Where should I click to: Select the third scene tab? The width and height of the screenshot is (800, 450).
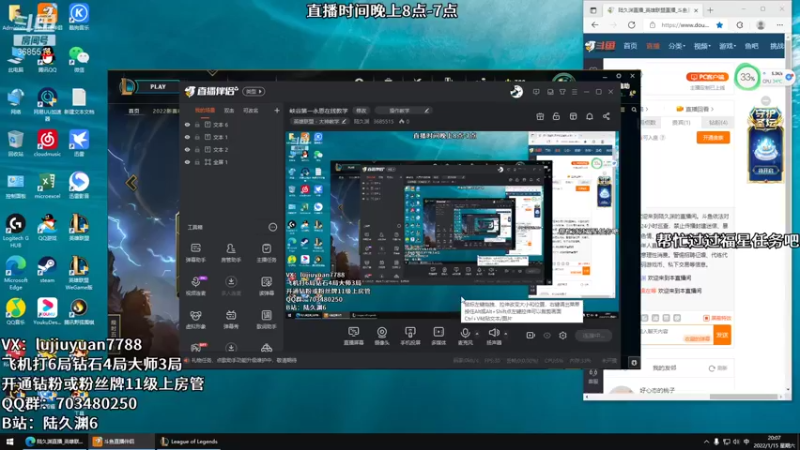coord(251,110)
